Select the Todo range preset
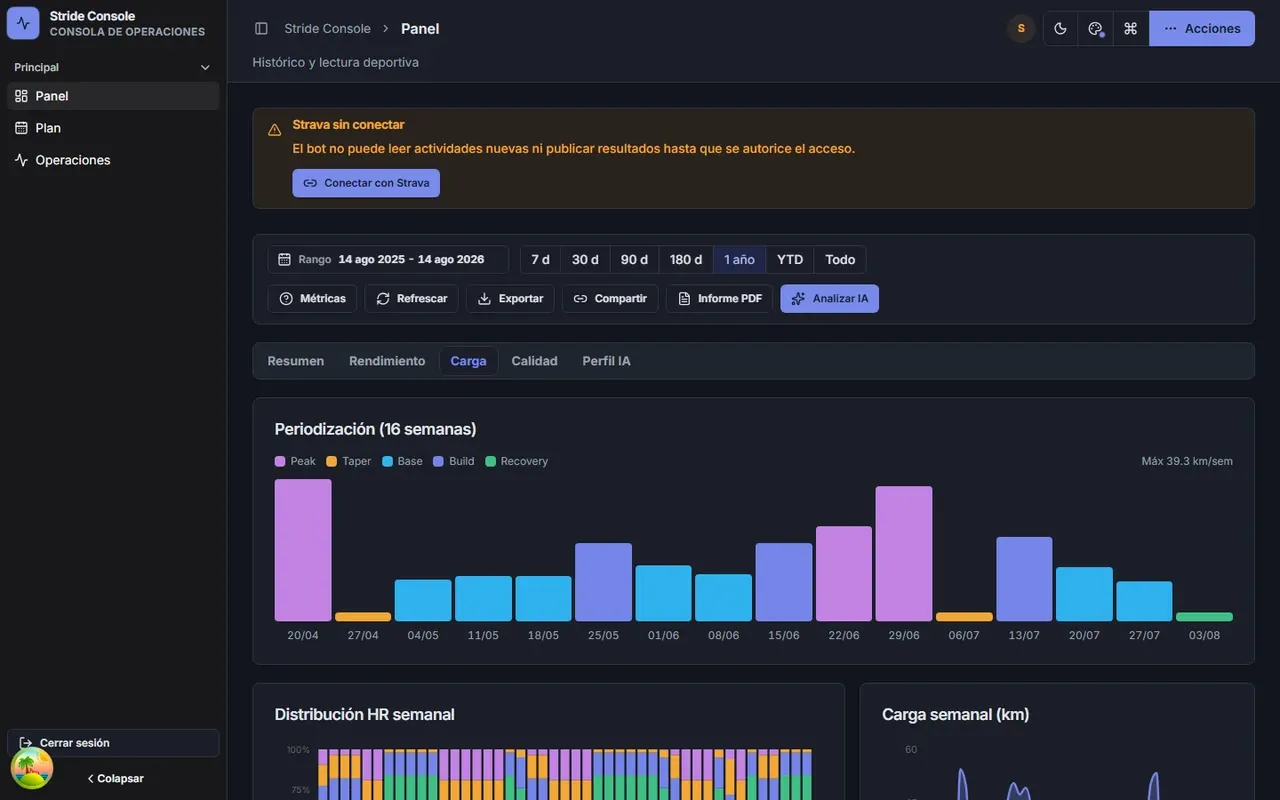1280x800 pixels. (x=840, y=260)
